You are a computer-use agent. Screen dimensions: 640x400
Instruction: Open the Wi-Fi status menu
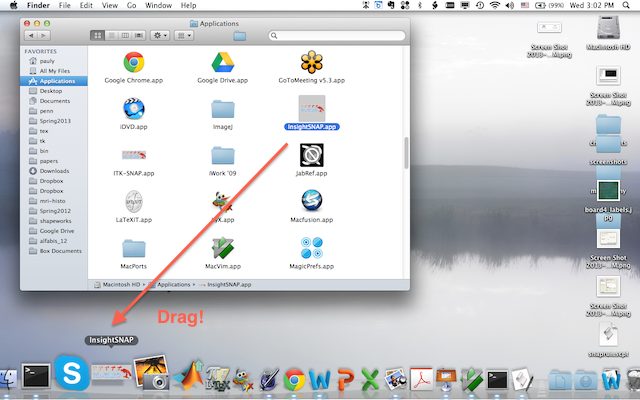[495, 5]
